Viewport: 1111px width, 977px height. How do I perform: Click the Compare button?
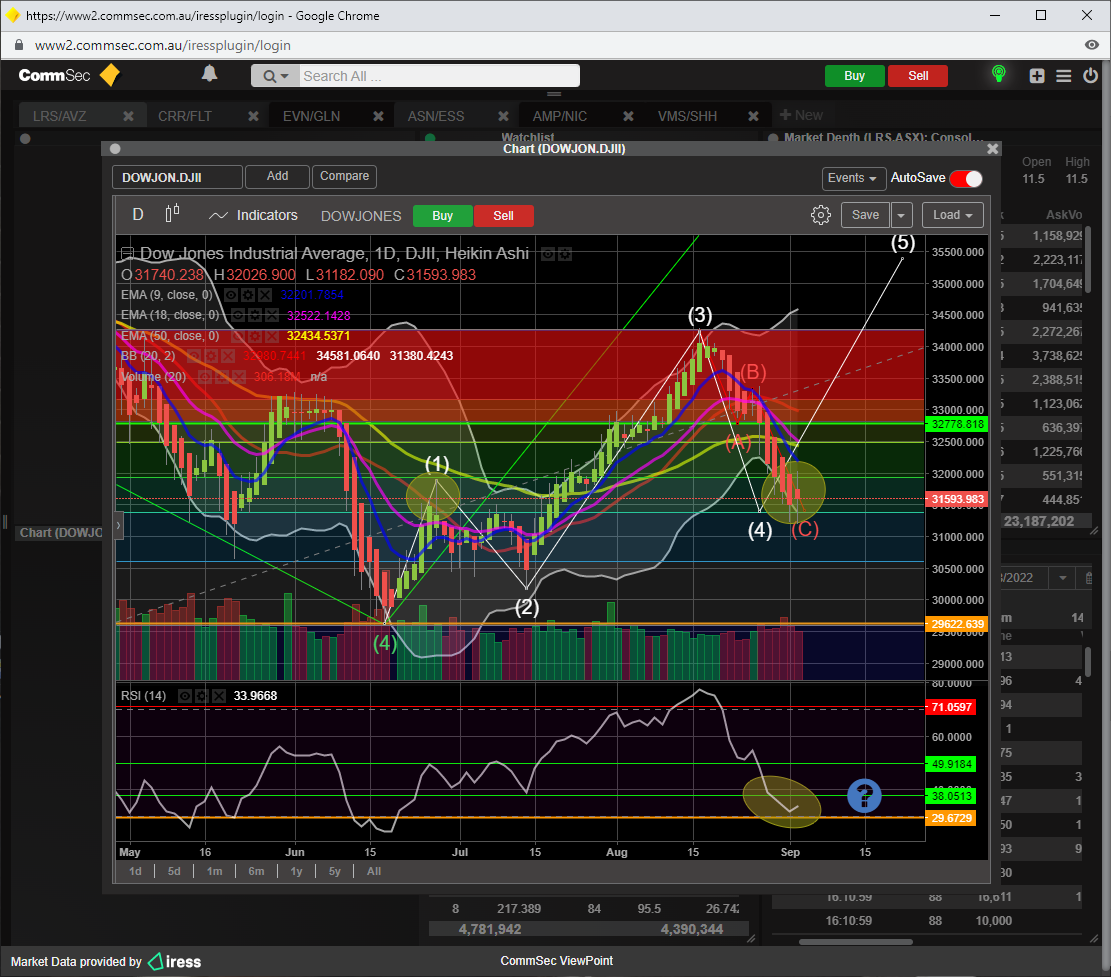tap(344, 176)
